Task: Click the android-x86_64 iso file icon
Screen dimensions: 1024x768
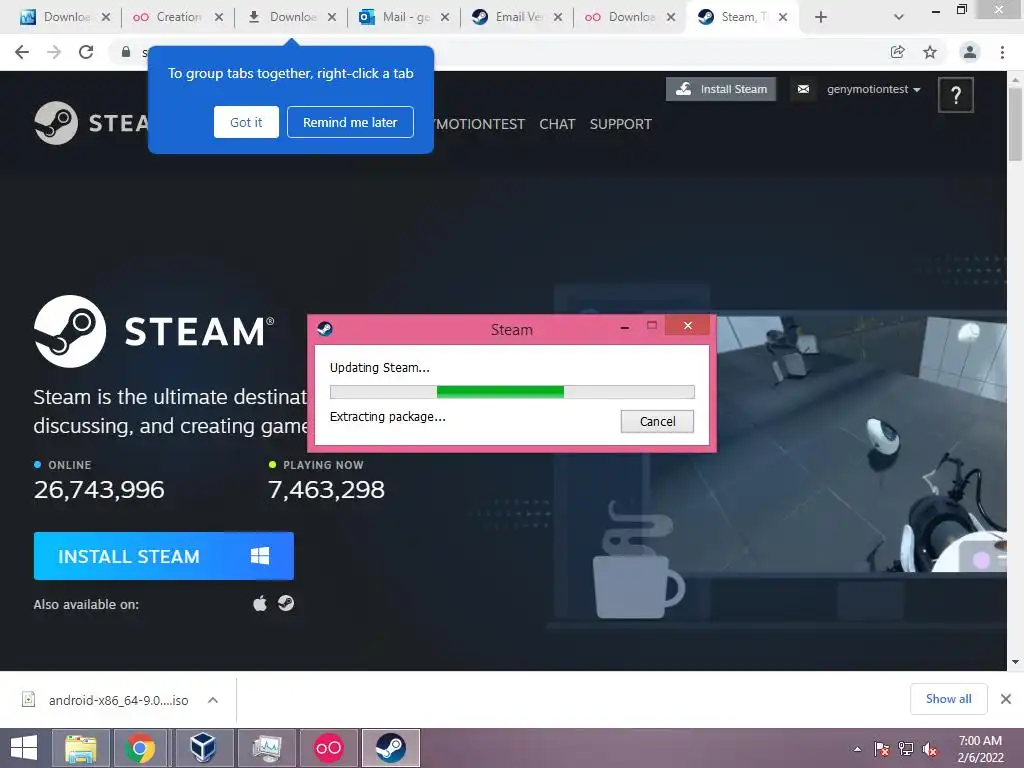Action: [29, 699]
